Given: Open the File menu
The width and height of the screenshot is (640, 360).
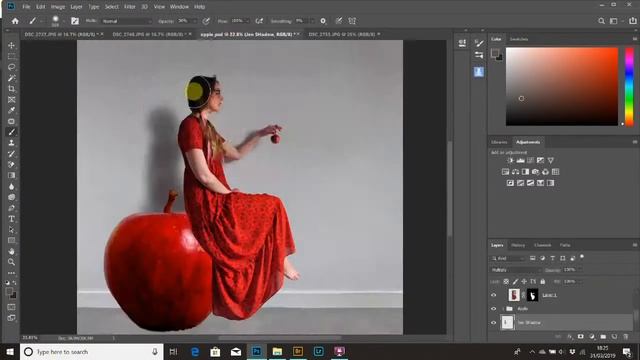Looking at the screenshot, I should [26, 7].
